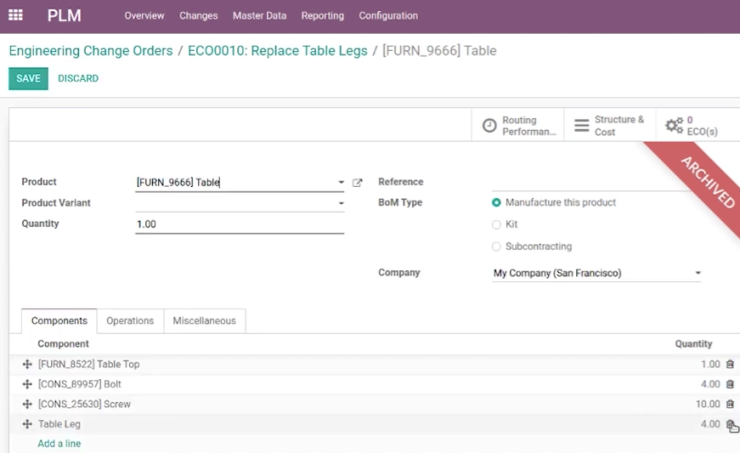
Task: Click the Quantity column header
Action: [693, 344]
